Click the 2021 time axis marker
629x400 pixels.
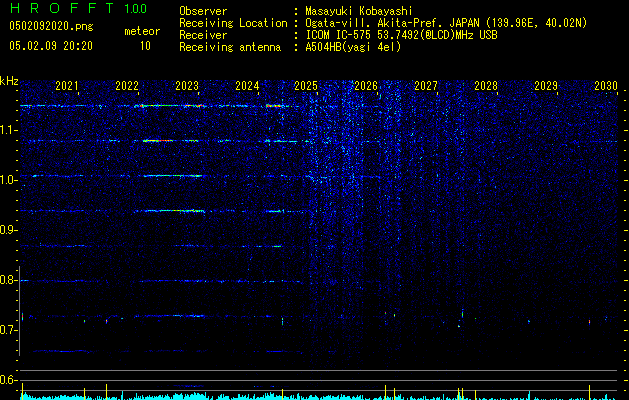click(67, 86)
